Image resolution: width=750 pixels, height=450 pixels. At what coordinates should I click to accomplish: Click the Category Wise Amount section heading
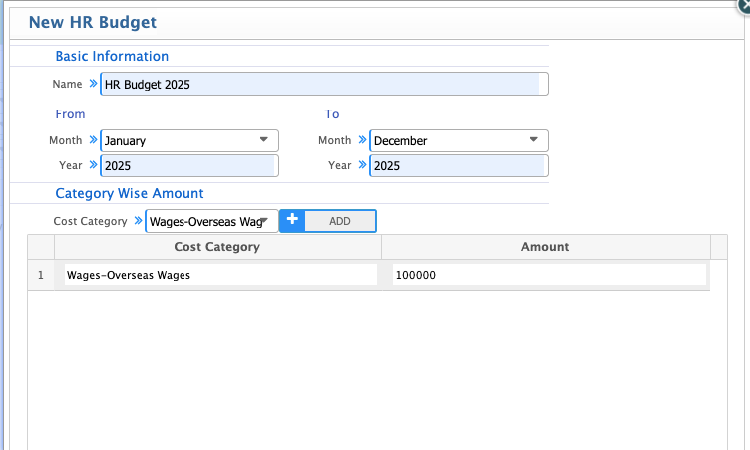point(129,193)
